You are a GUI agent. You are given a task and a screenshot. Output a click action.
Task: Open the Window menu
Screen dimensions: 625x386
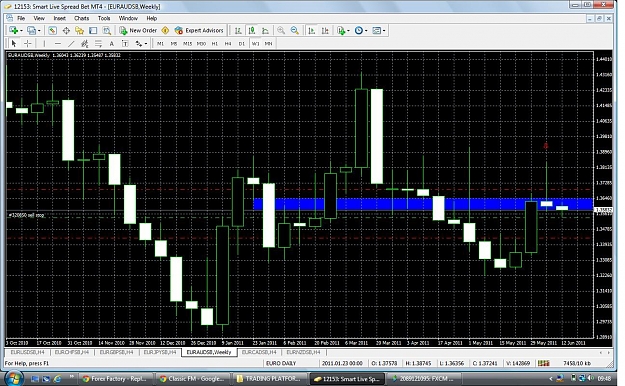tap(128, 18)
